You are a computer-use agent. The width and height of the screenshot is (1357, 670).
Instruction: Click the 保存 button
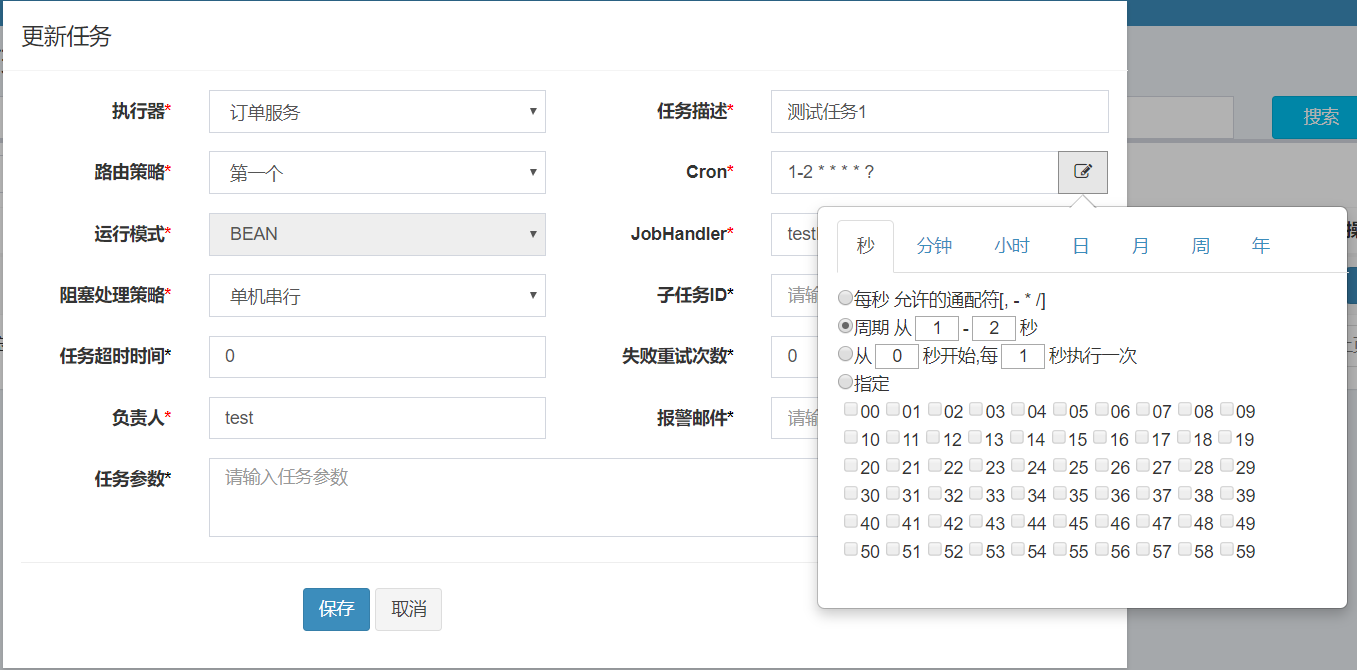coord(335,609)
